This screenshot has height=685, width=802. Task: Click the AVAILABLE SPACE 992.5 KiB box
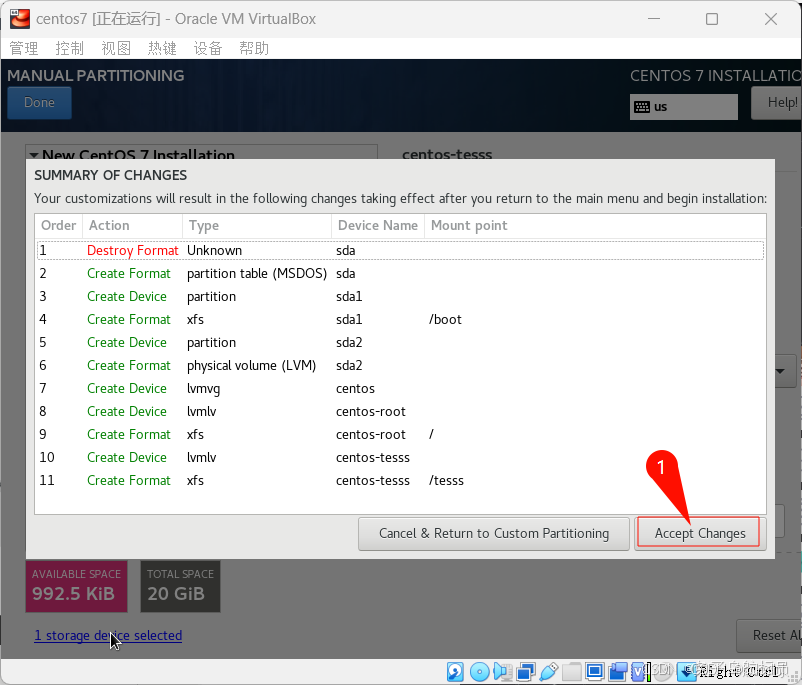point(76,586)
